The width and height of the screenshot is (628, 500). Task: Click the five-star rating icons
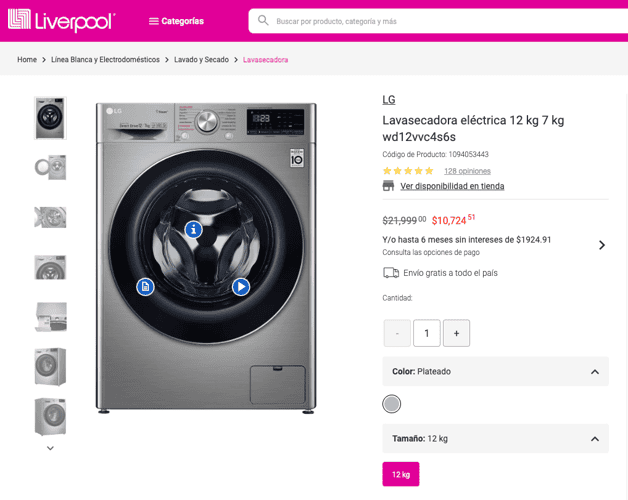click(x=408, y=171)
